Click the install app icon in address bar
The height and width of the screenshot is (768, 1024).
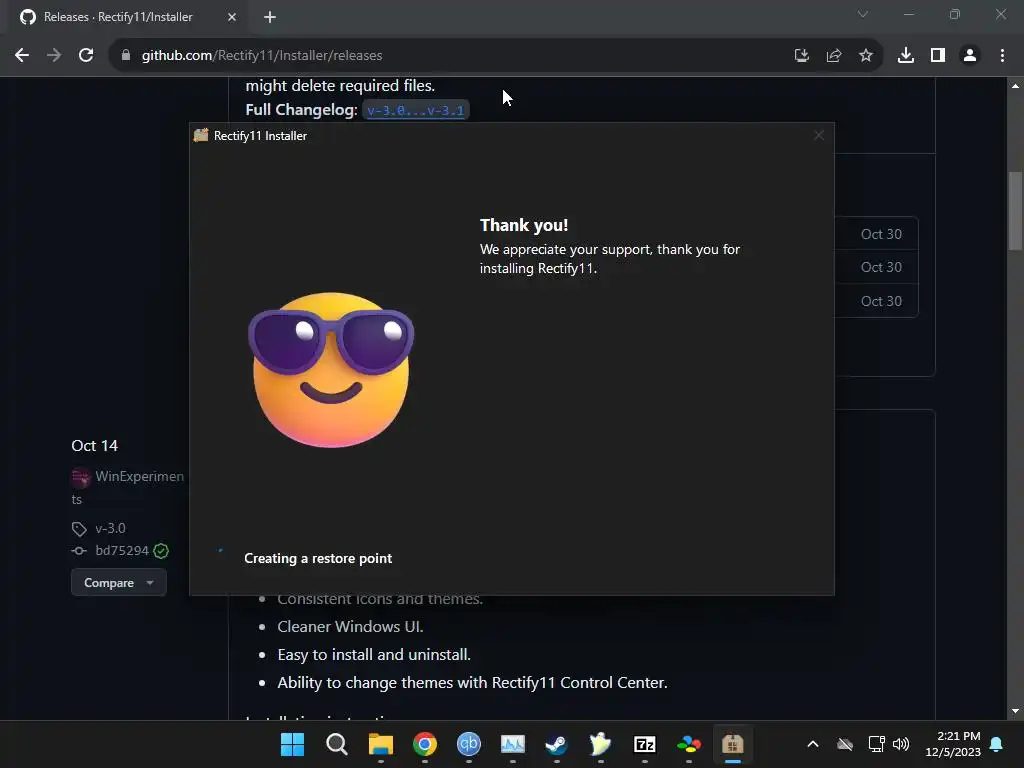pyautogui.click(x=802, y=56)
